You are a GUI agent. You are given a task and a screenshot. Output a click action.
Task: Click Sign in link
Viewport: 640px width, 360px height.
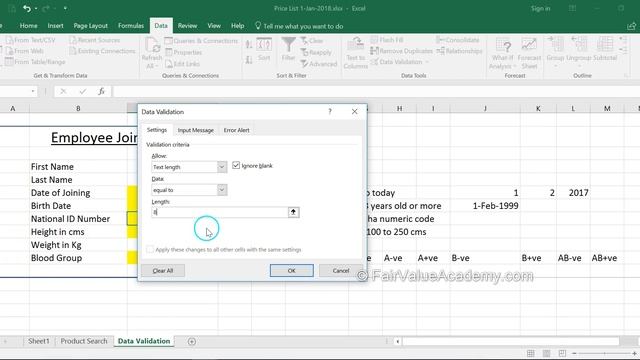click(540, 9)
